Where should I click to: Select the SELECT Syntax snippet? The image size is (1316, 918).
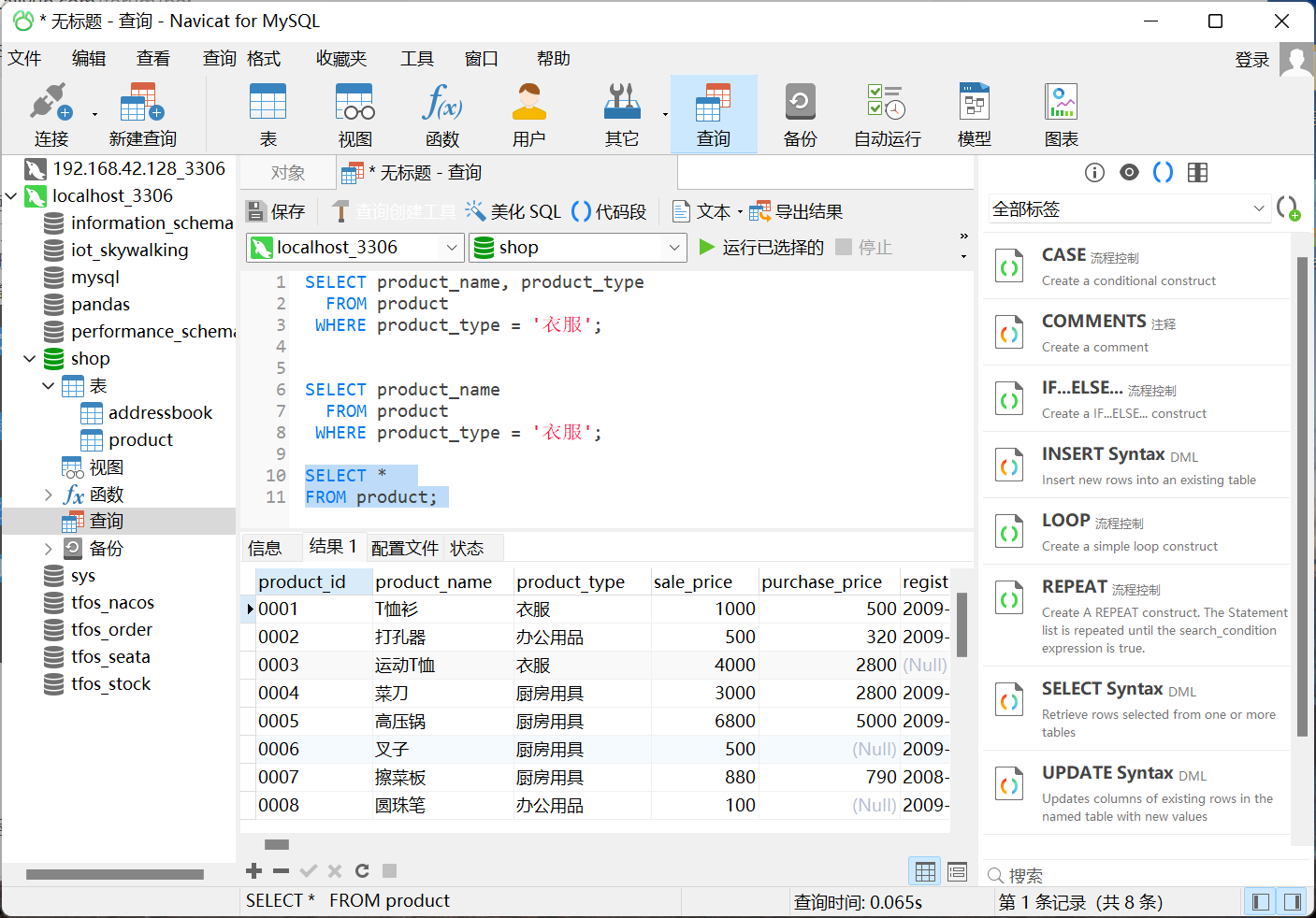pyautogui.click(x=1136, y=709)
